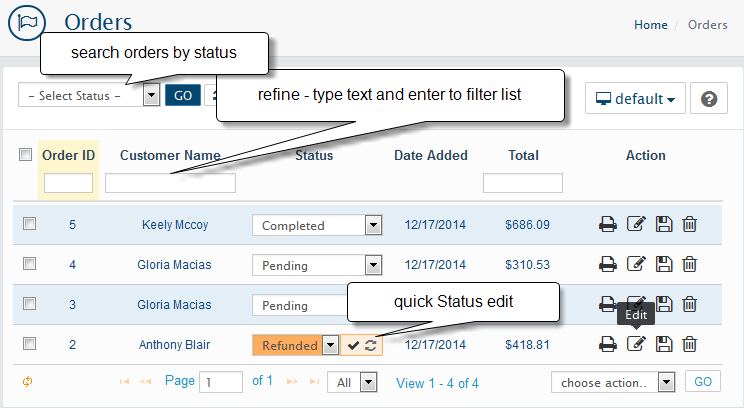Change Keely Mccoy's Completed status dropdown
The height and width of the screenshot is (408, 744).
click(317, 225)
